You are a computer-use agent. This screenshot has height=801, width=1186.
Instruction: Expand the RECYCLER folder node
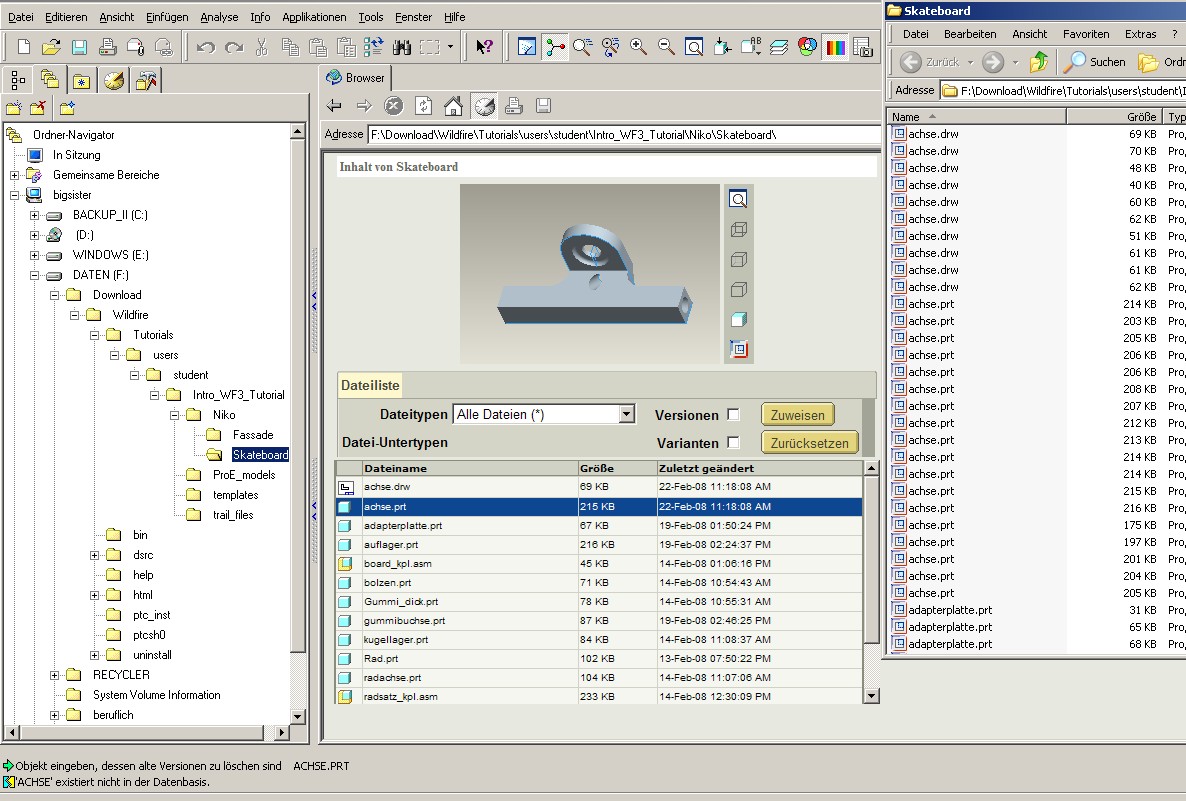pyautogui.click(x=54, y=675)
